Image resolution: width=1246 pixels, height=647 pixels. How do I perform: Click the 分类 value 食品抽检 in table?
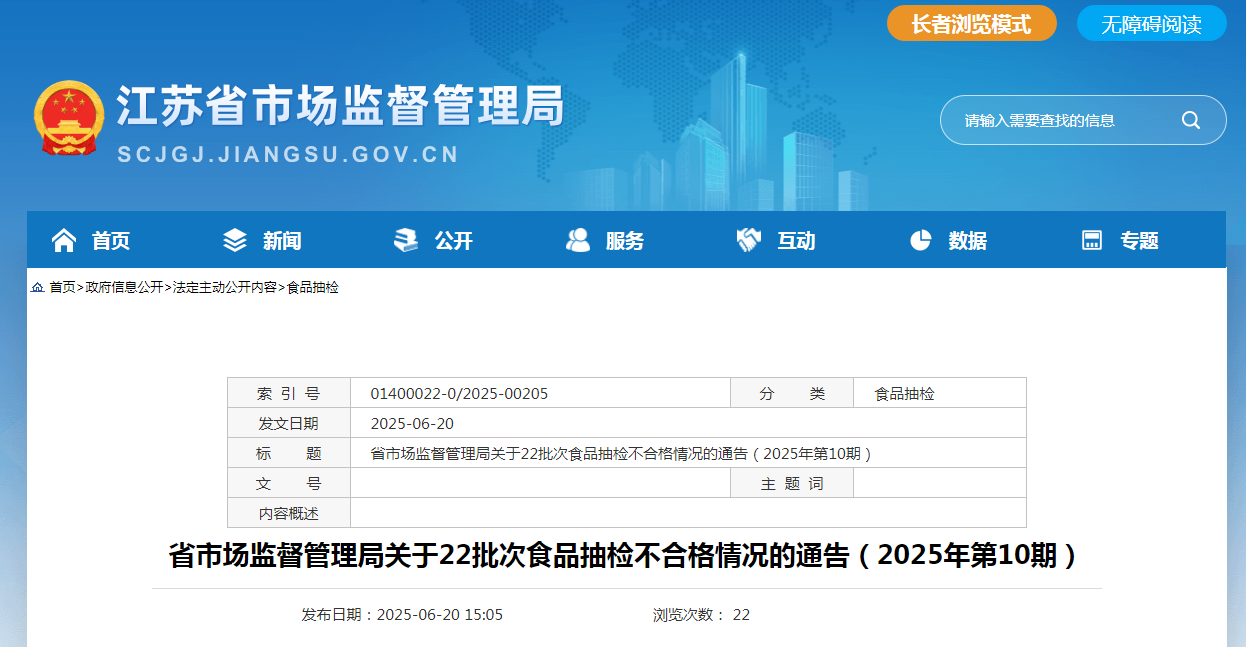[905, 394]
